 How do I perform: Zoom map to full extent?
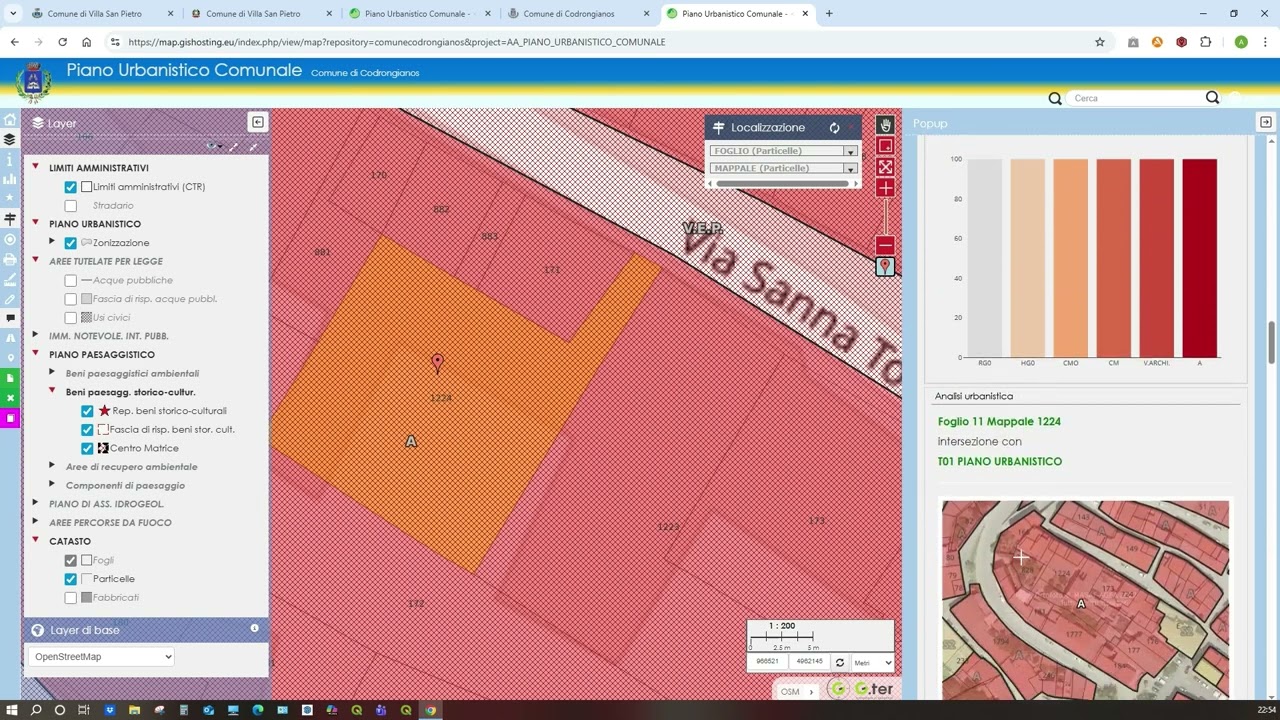point(885,167)
